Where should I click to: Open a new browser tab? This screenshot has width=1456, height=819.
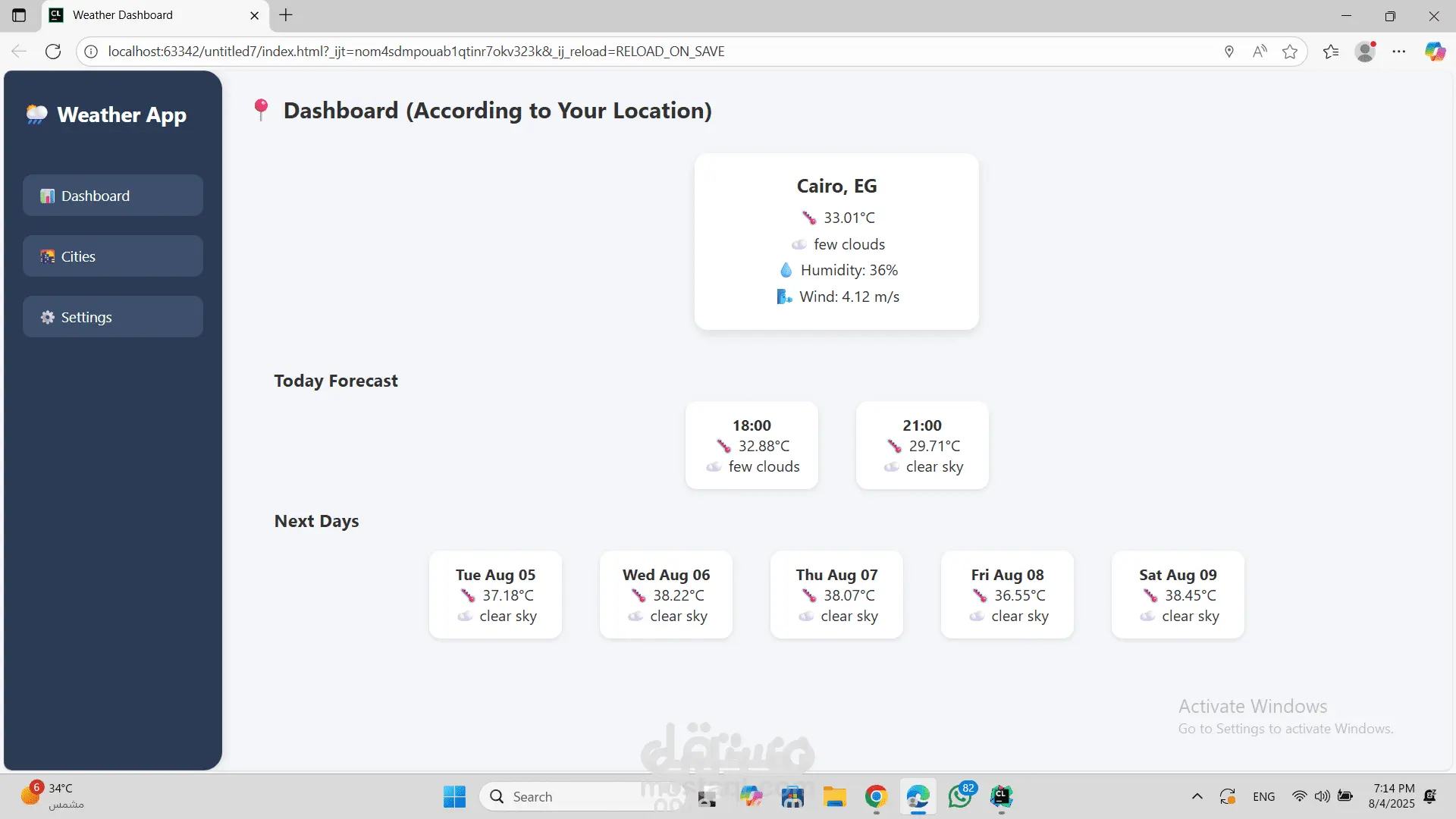(286, 15)
